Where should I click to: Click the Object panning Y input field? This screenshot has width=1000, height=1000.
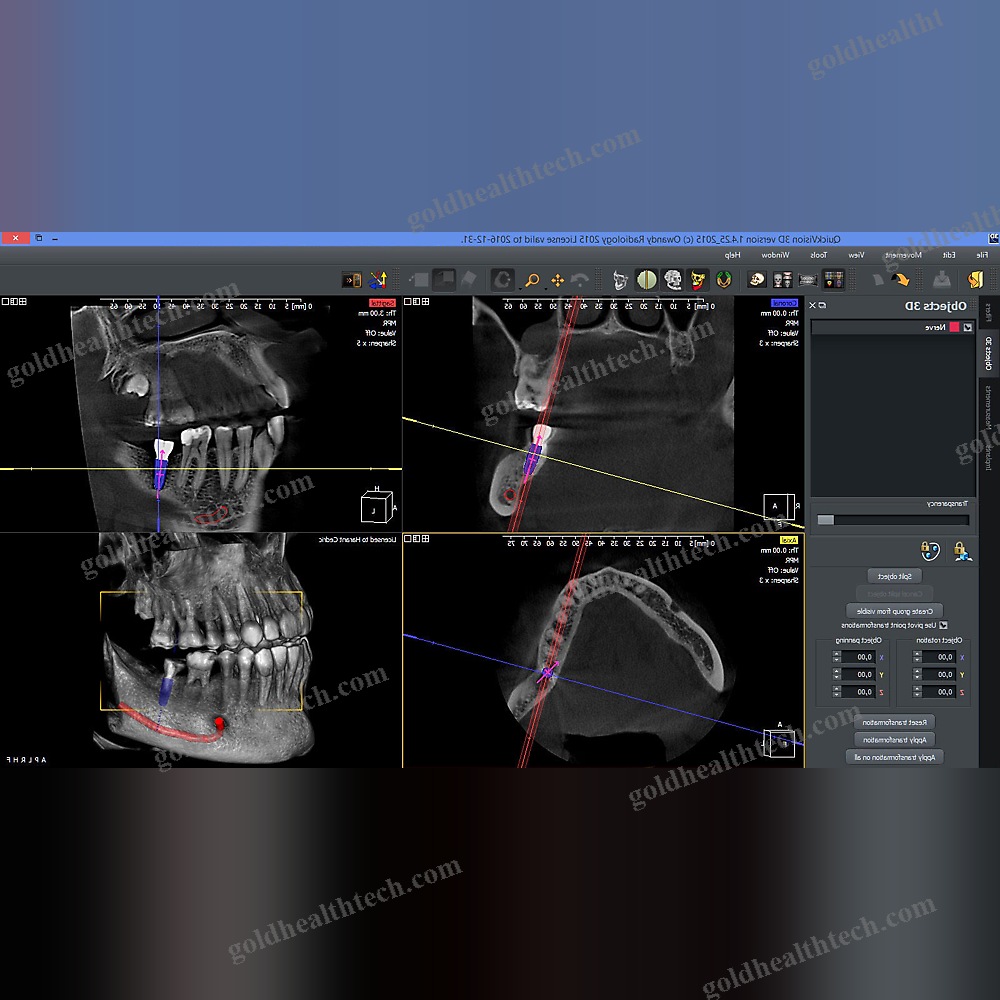[859, 674]
